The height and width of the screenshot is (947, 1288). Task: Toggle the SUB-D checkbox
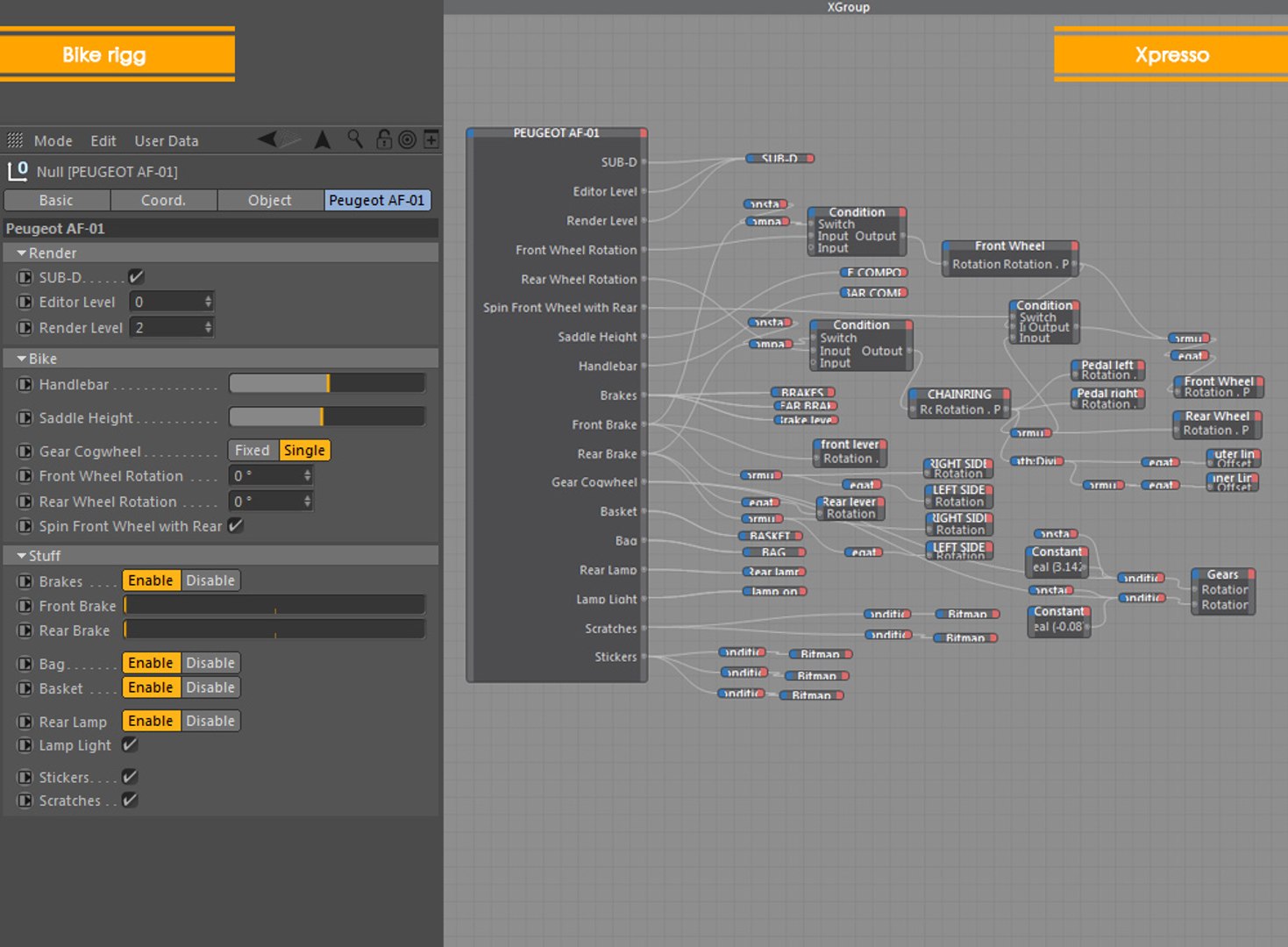pos(136,277)
